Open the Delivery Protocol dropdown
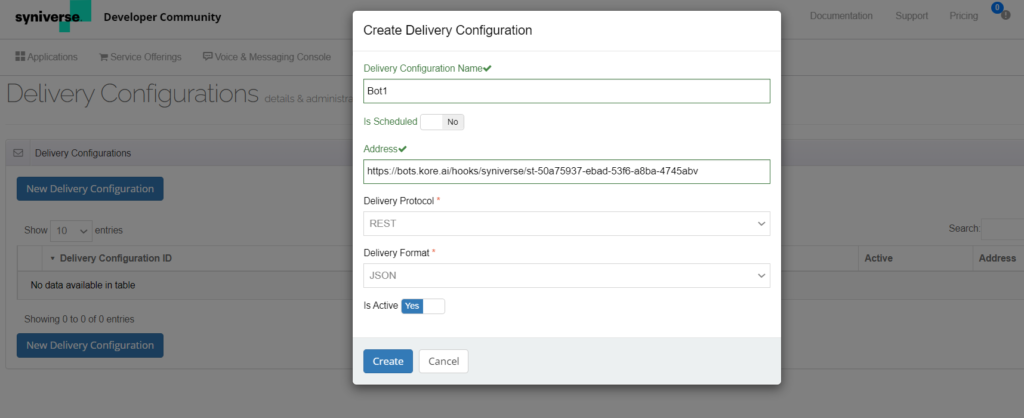This screenshot has width=1024, height=418. point(566,224)
